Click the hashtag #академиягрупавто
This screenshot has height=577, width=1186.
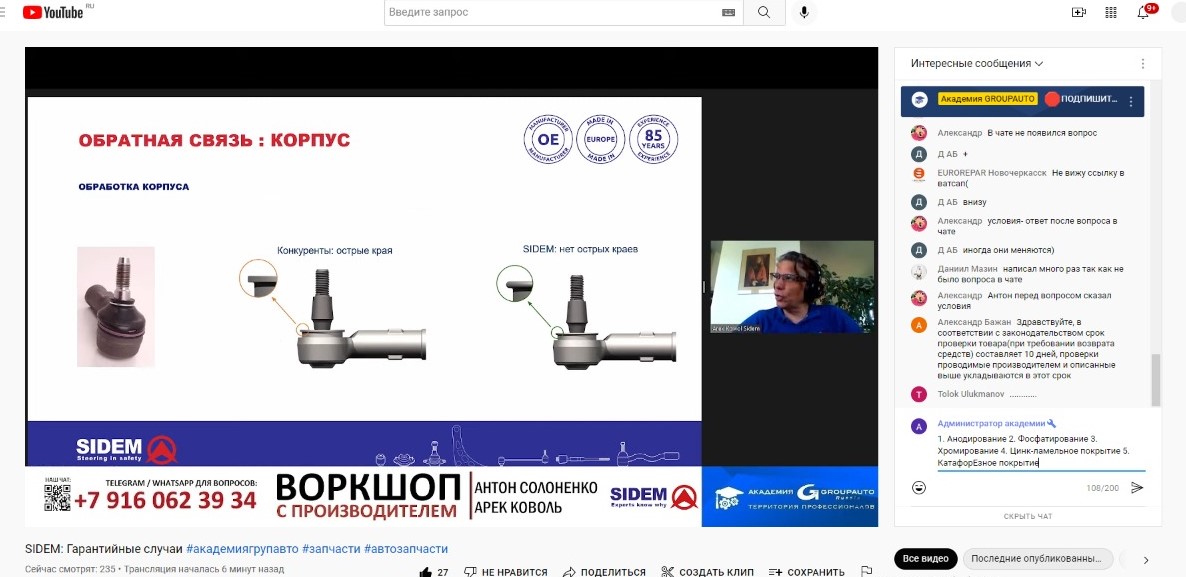241,549
